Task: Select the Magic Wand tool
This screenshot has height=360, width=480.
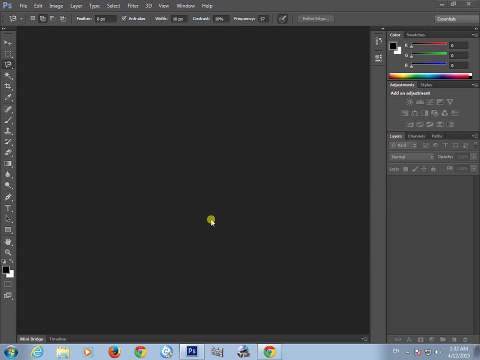Action: (x=8, y=76)
